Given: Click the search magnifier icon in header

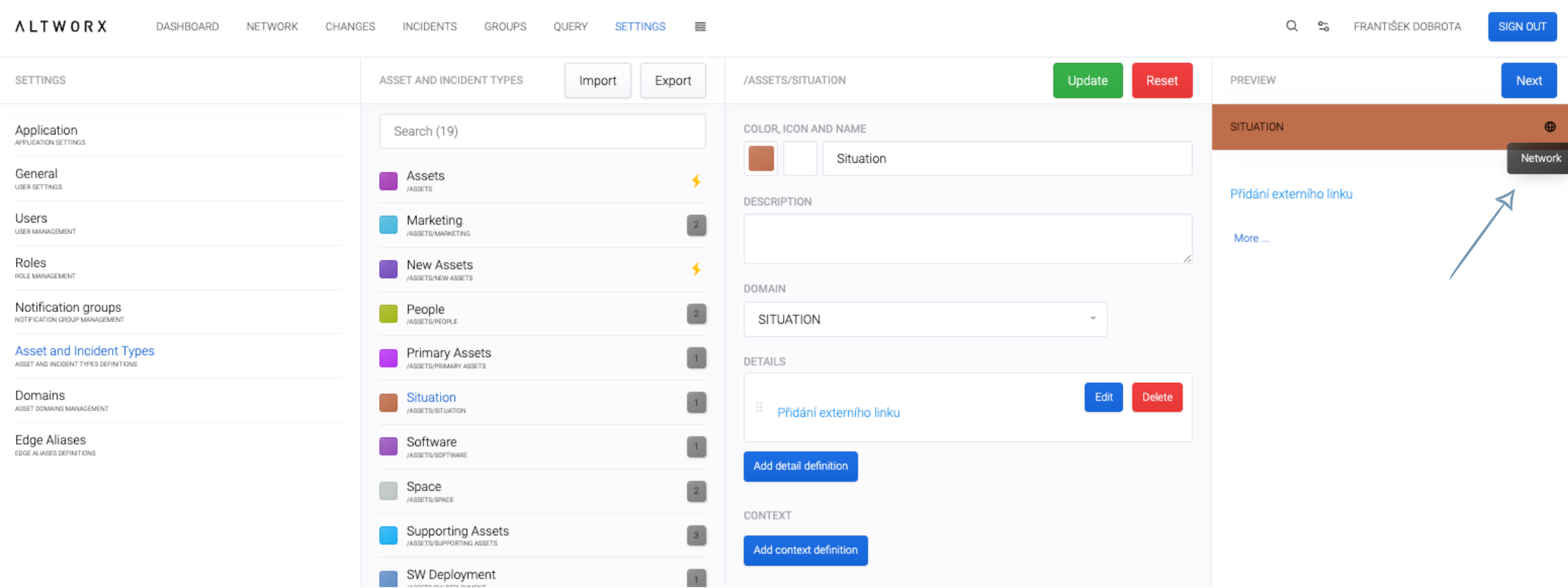Looking at the screenshot, I should tap(1292, 26).
